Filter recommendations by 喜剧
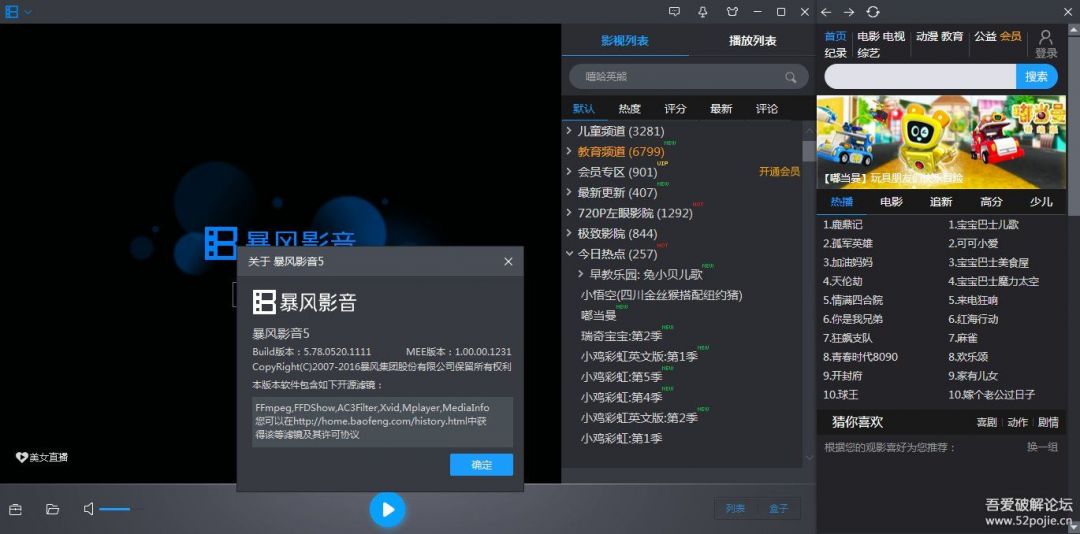The width and height of the screenshot is (1080, 534). click(986, 422)
